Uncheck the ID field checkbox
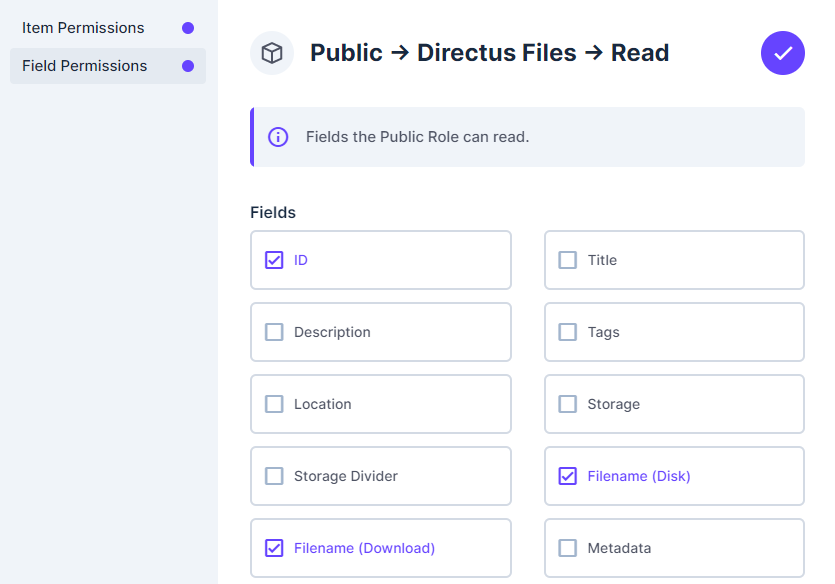835x584 pixels. (274, 260)
